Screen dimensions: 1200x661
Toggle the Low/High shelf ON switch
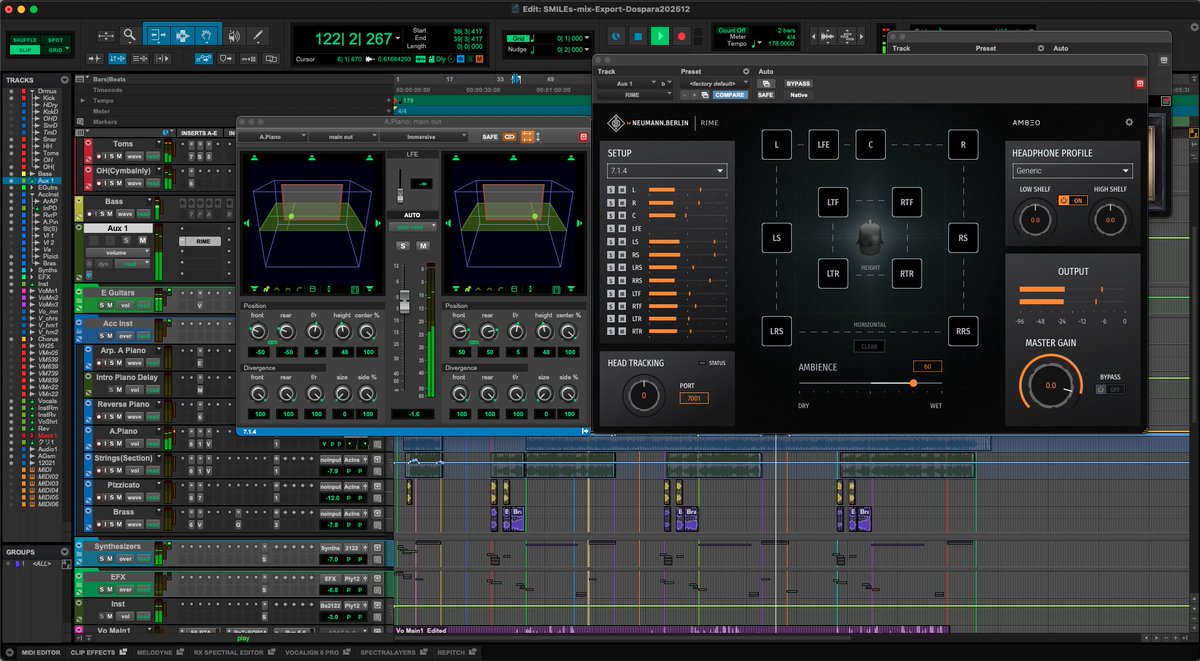1071,200
